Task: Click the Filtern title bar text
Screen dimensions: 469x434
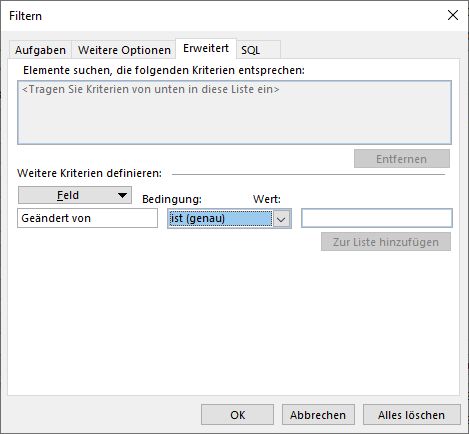Action: pos(25,16)
